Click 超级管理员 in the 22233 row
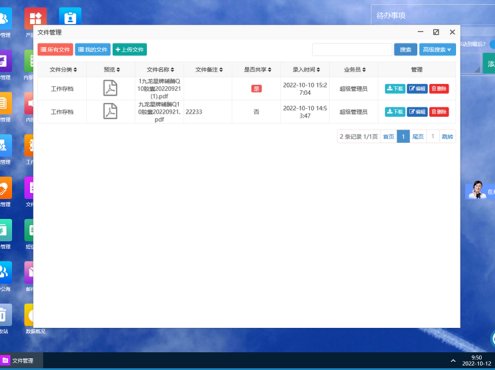 (354, 112)
